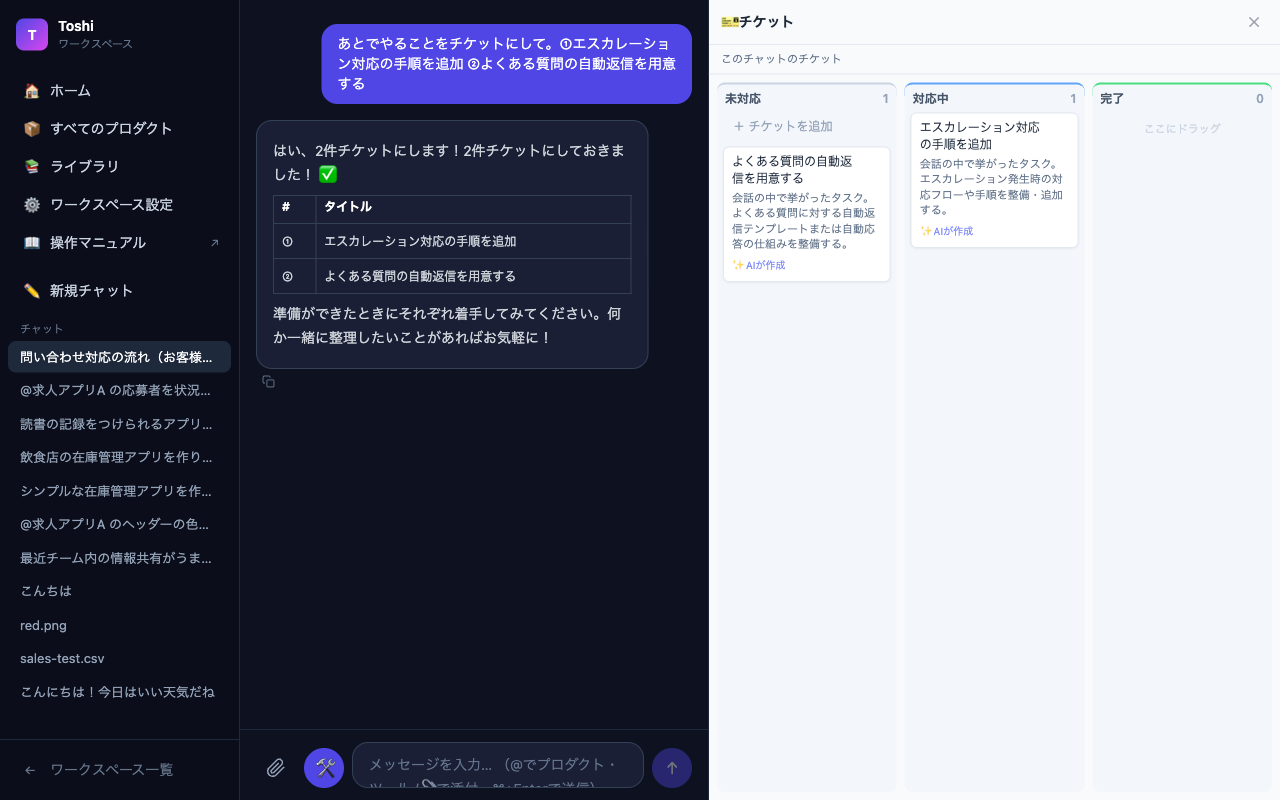The height and width of the screenshot is (800, 1280).
Task: Click the books library icon
Action: (32, 166)
